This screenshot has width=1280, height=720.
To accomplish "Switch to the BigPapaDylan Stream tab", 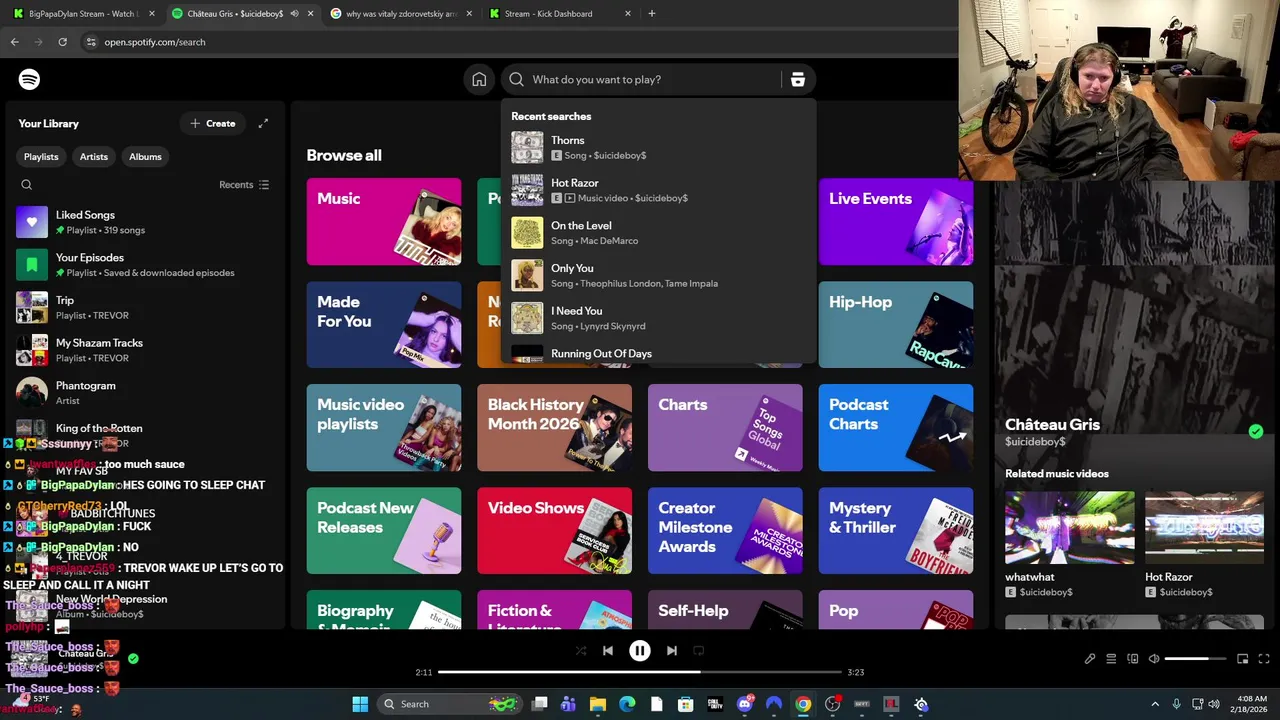I will [x=84, y=14].
